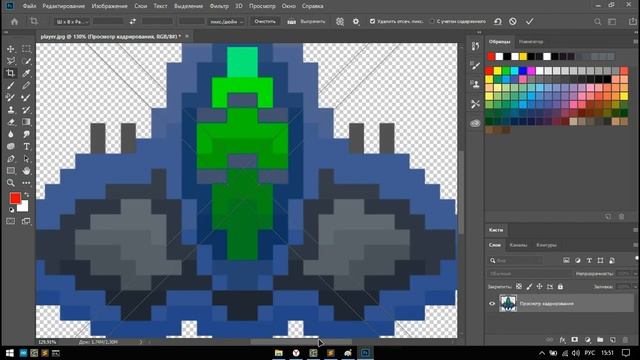Hide layer via eye icon

point(492,304)
